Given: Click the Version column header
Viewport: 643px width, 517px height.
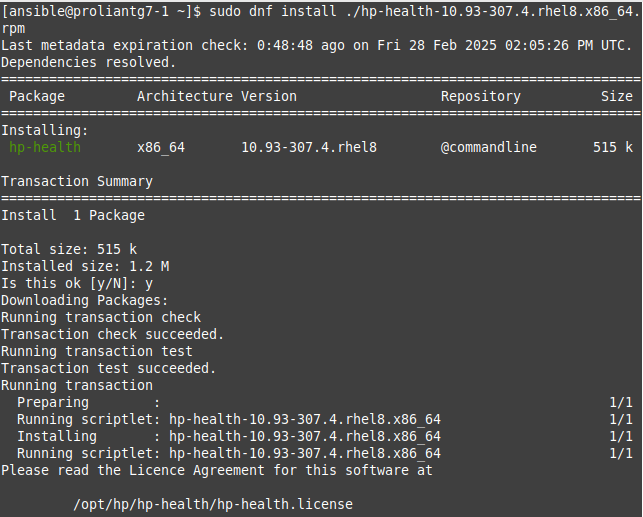Looking at the screenshot, I should pyautogui.click(x=269, y=96).
